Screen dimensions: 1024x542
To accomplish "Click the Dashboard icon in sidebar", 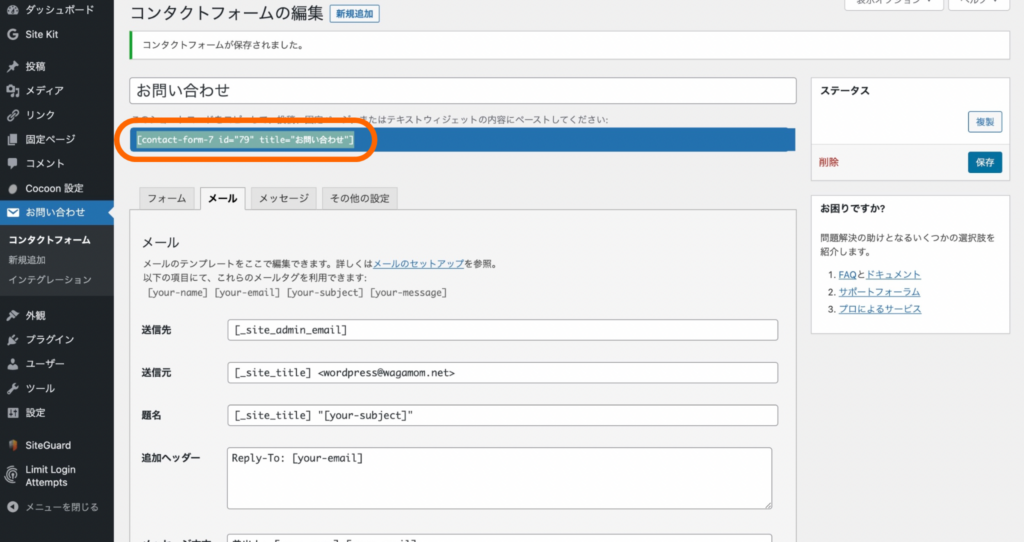I will [13, 10].
